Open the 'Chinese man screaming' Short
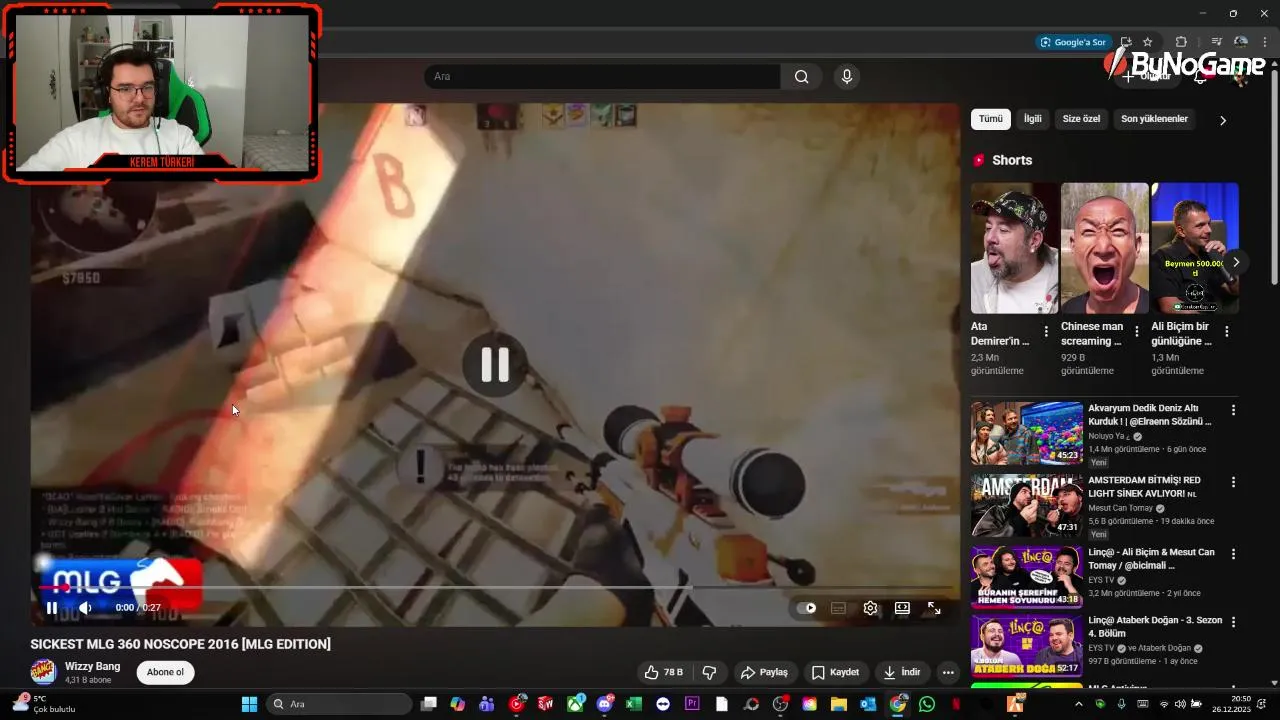The image size is (1280, 720). [1104, 248]
